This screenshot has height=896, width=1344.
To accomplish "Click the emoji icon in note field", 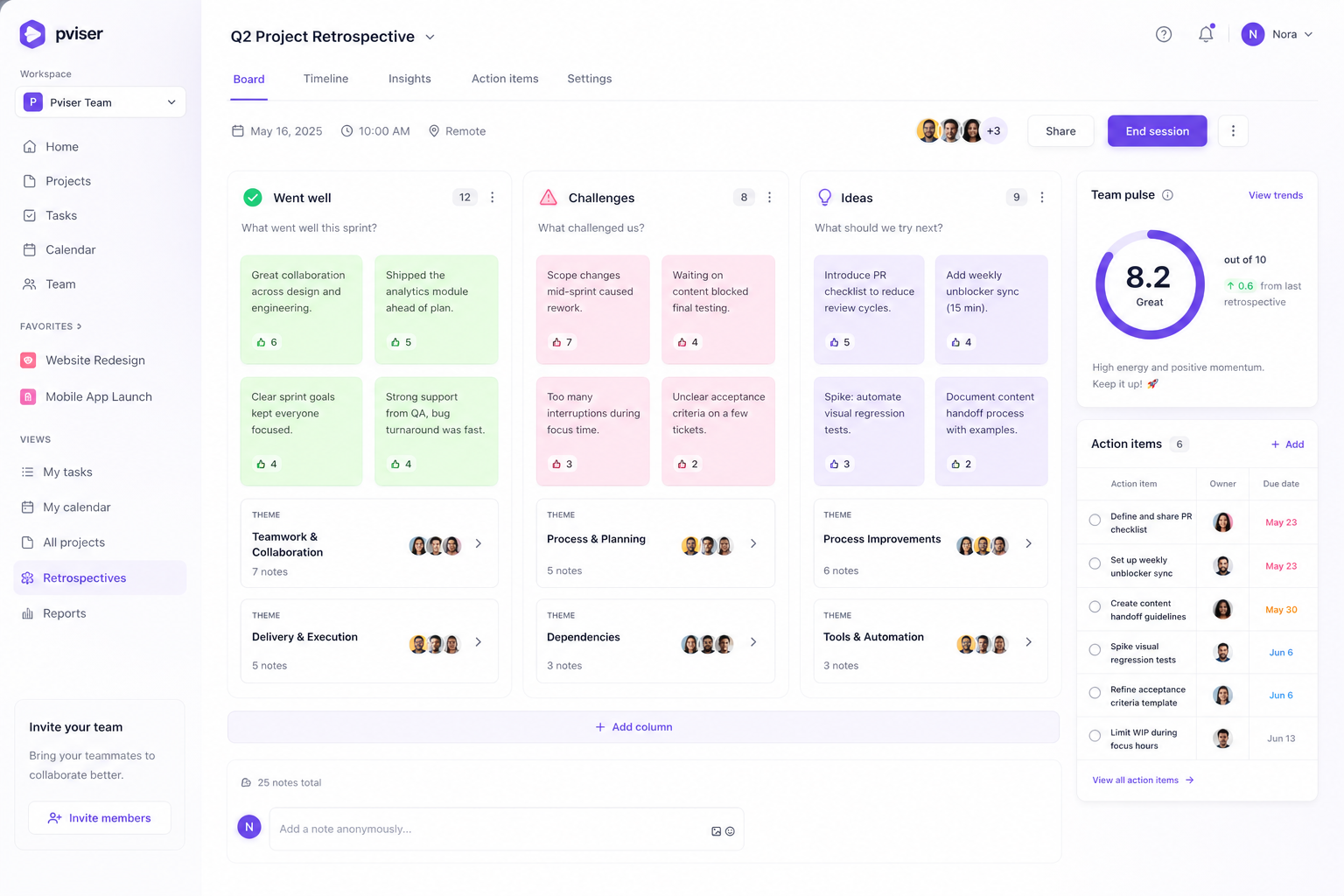I will pos(730,831).
